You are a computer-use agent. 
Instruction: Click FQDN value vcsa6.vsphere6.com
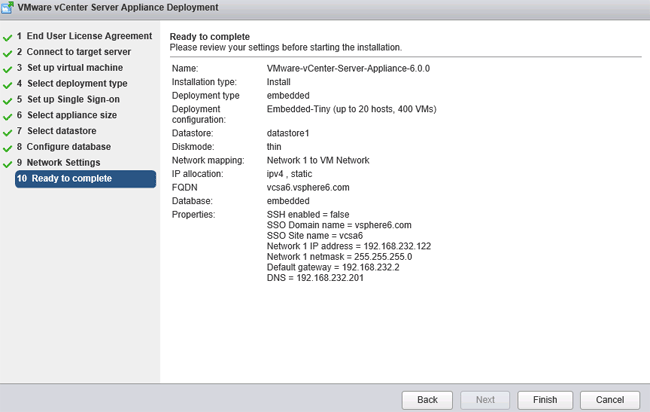tap(308, 187)
